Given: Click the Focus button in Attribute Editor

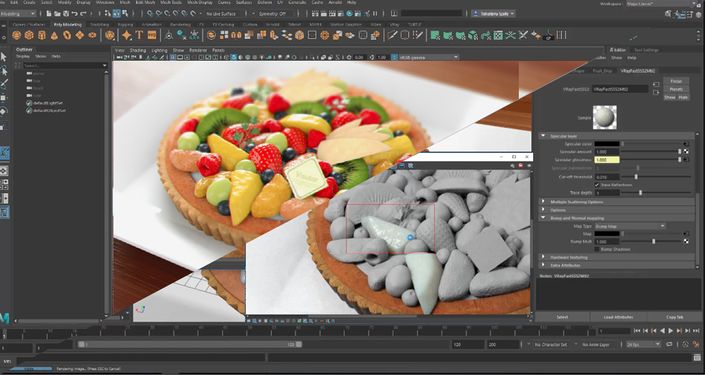Looking at the screenshot, I should pyautogui.click(x=676, y=81).
